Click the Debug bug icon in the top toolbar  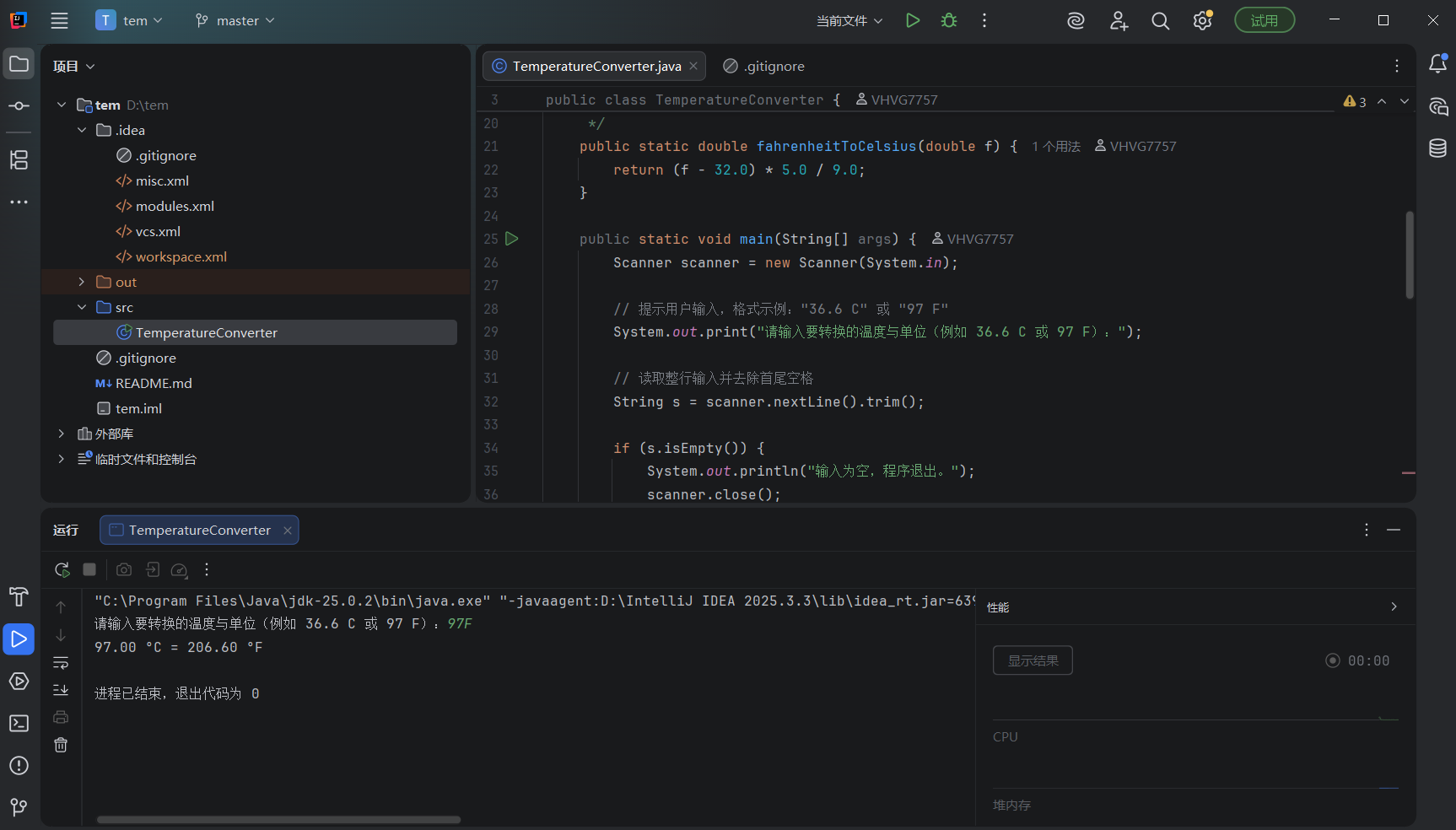click(949, 20)
